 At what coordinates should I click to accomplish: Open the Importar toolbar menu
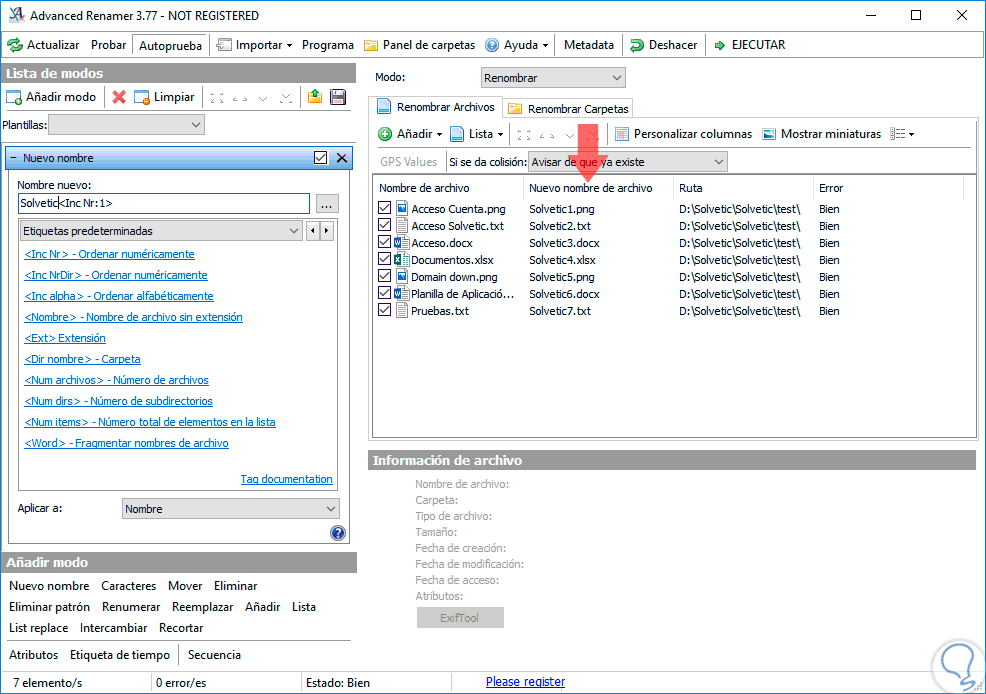pyautogui.click(x=255, y=45)
